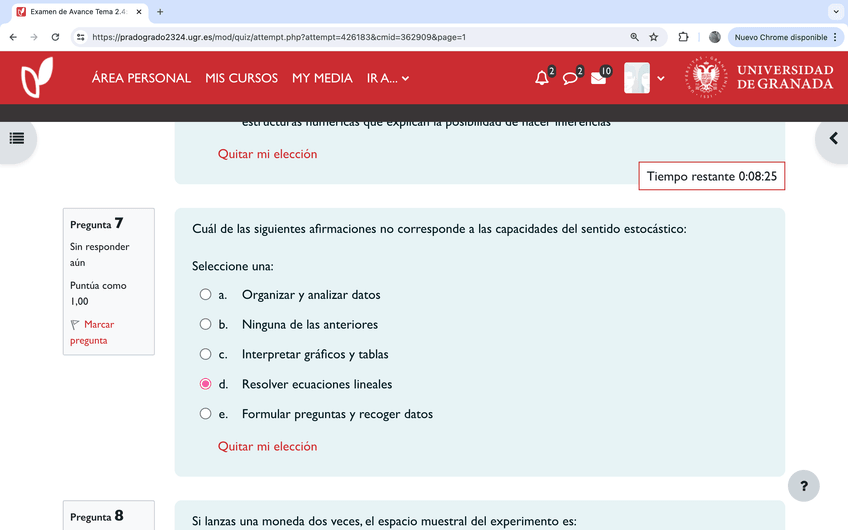Expand the right side block drawer
Viewport: 848px width, 530px height.
point(833,138)
